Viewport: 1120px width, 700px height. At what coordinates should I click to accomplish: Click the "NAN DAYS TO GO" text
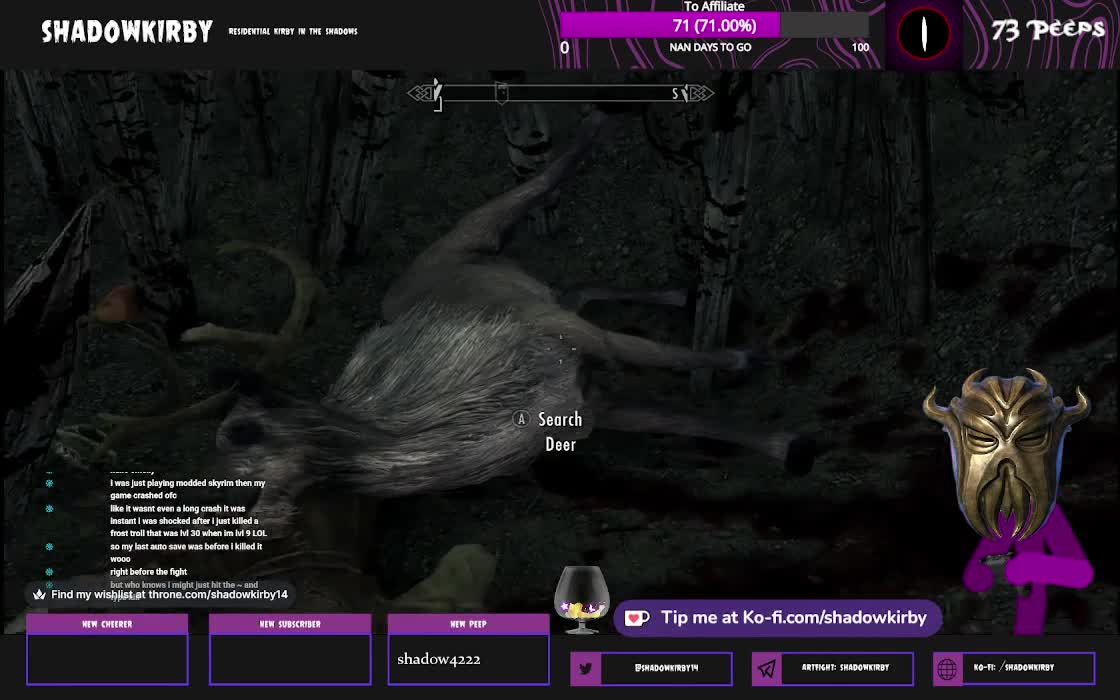(x=710, y=47)
